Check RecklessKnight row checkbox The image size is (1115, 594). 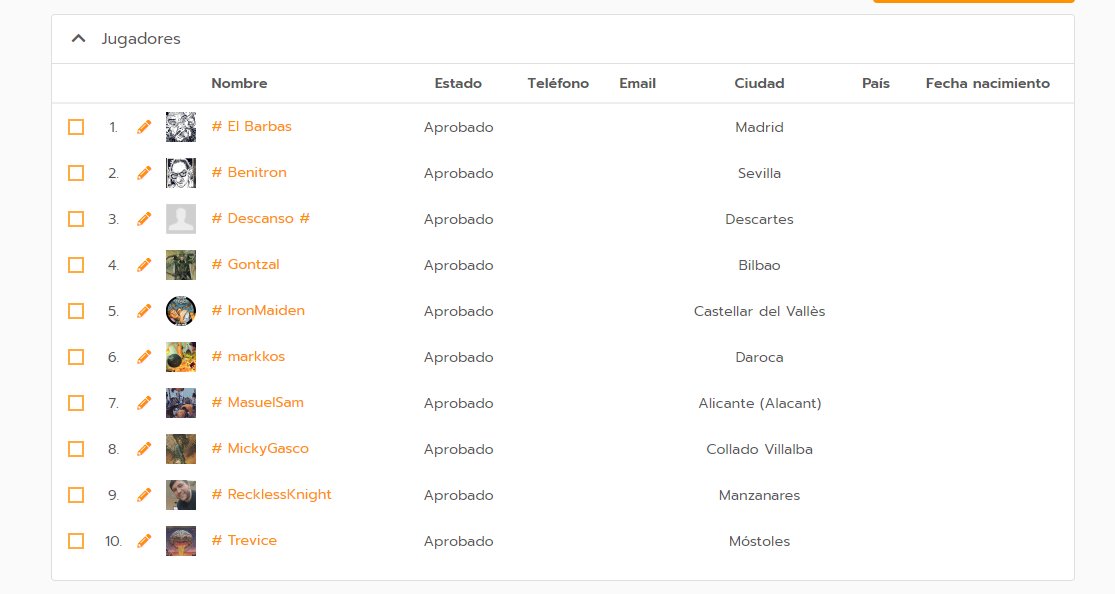pos(76,495)
